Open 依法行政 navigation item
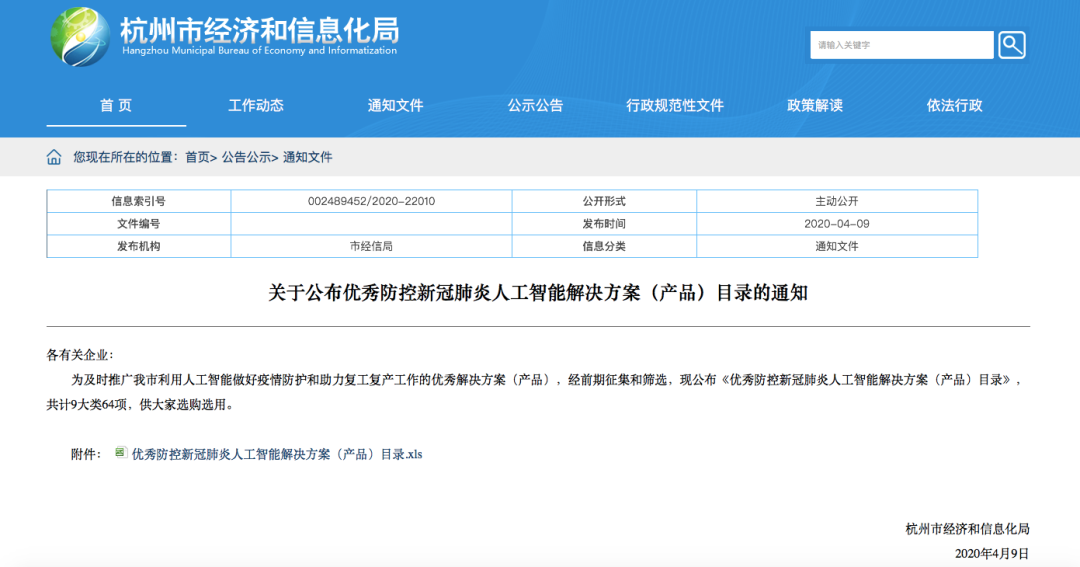The height and width of the screenshot is (567, 1080). coord(954,106)
